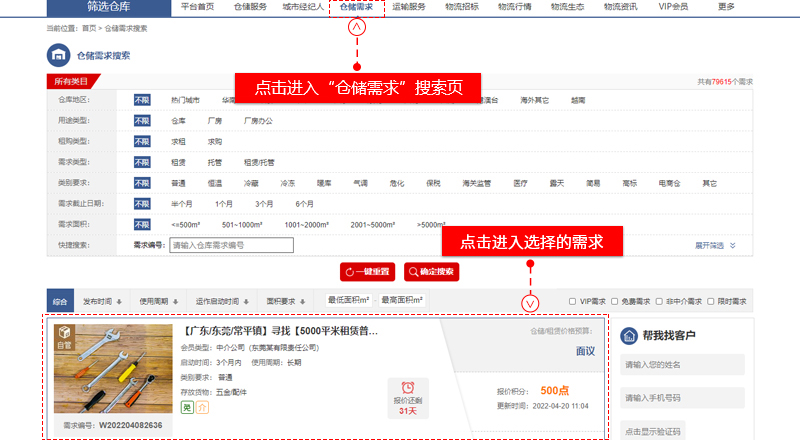800x440 pixels.
Task: Enable the VIP需求 checkbox
Action: [572, 301]
